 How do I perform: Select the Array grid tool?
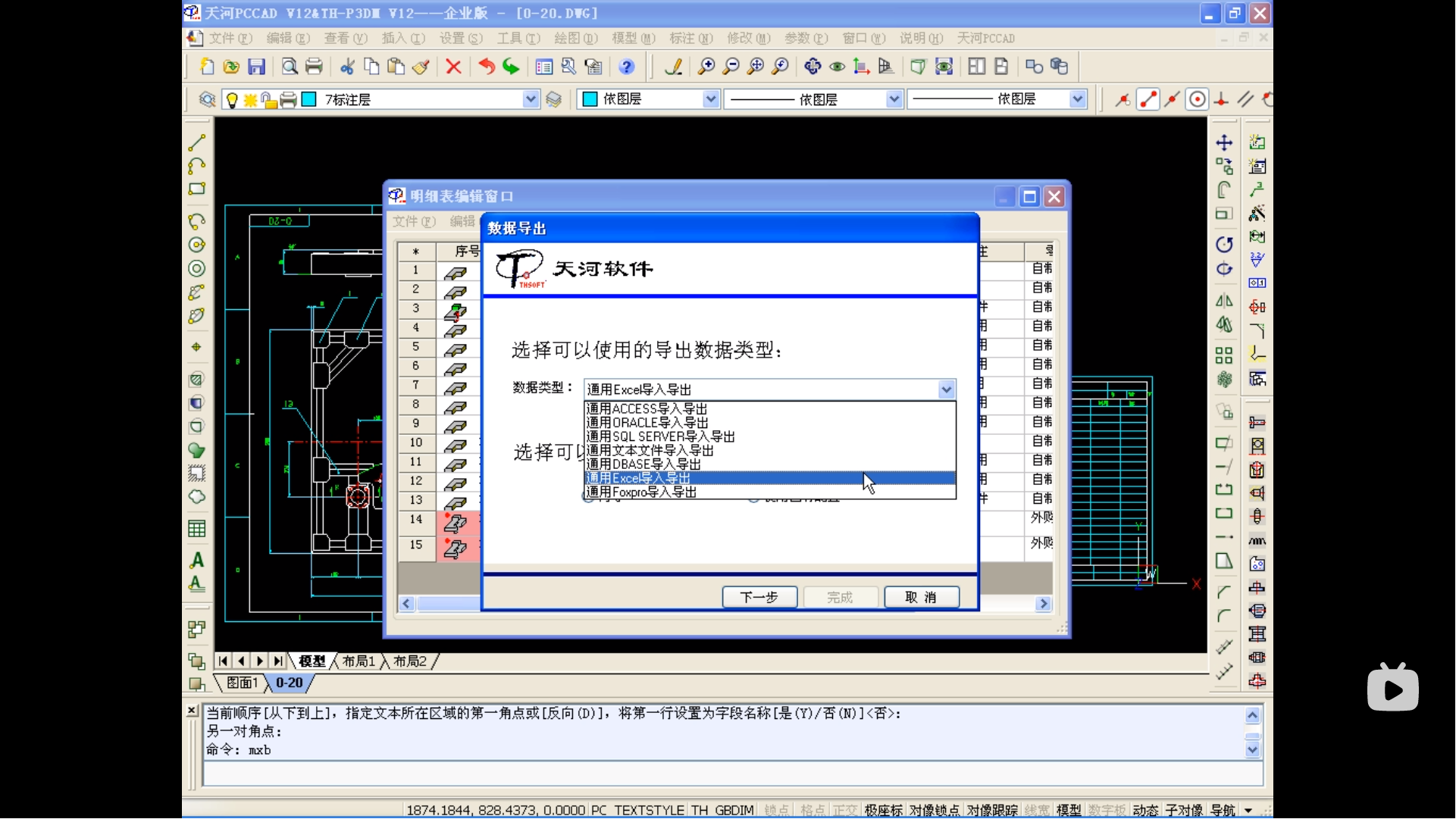[x=1224, y=355]
